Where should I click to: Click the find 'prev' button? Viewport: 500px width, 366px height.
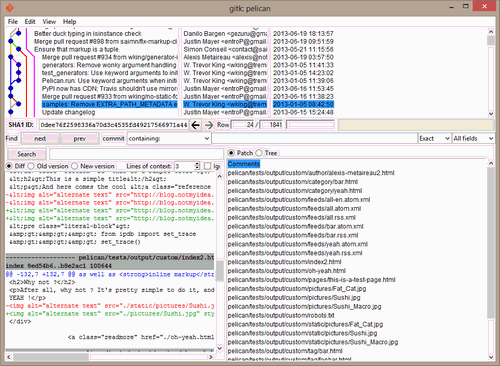coord(80,139)
